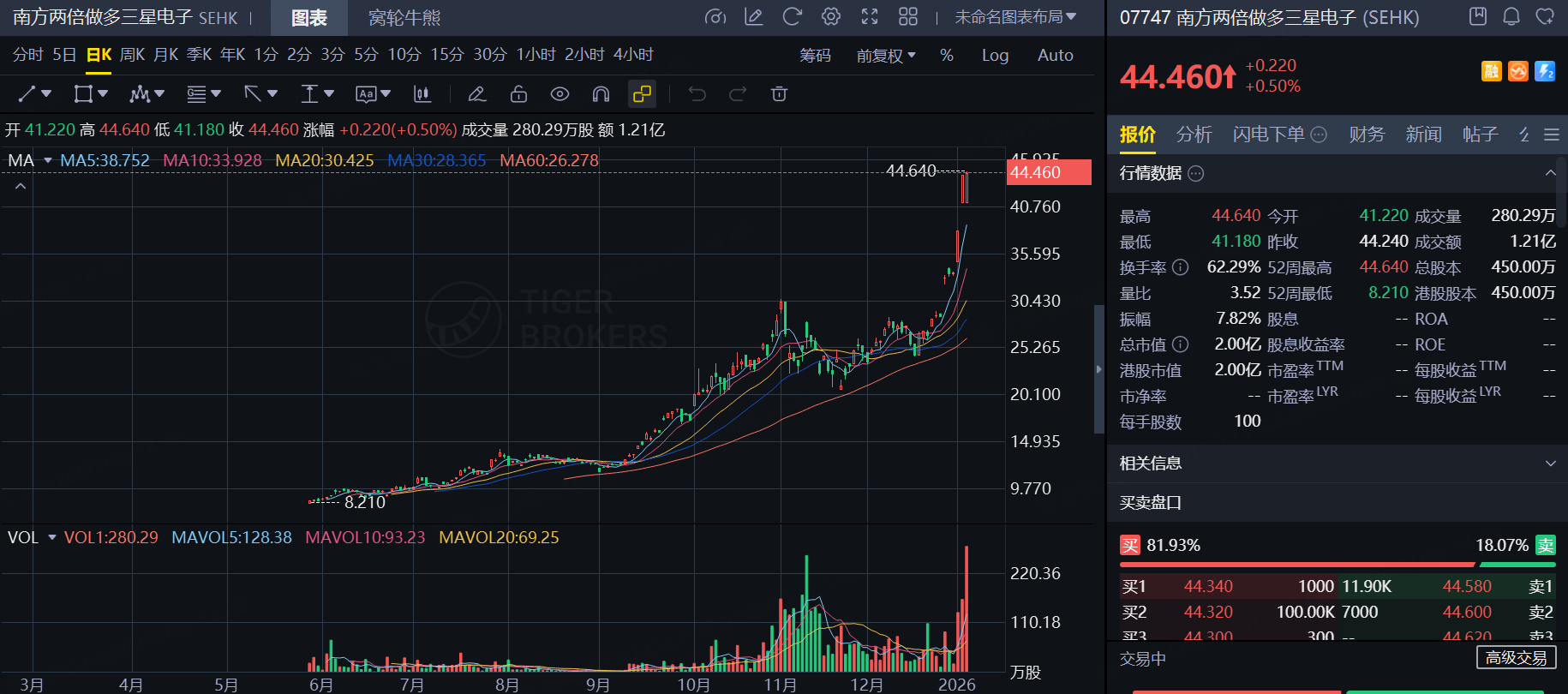Click the edit note icon in chart header

754,17
